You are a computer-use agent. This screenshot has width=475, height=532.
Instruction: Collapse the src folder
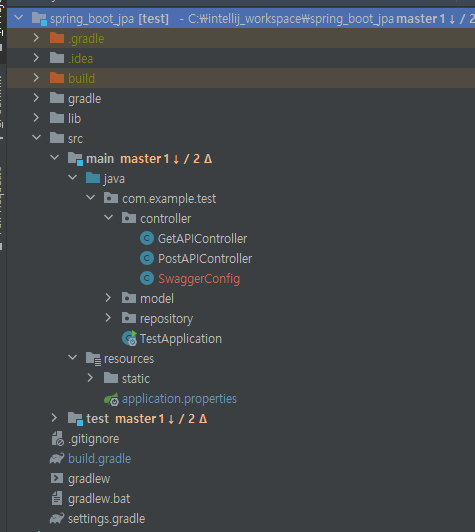pos(36,137)
